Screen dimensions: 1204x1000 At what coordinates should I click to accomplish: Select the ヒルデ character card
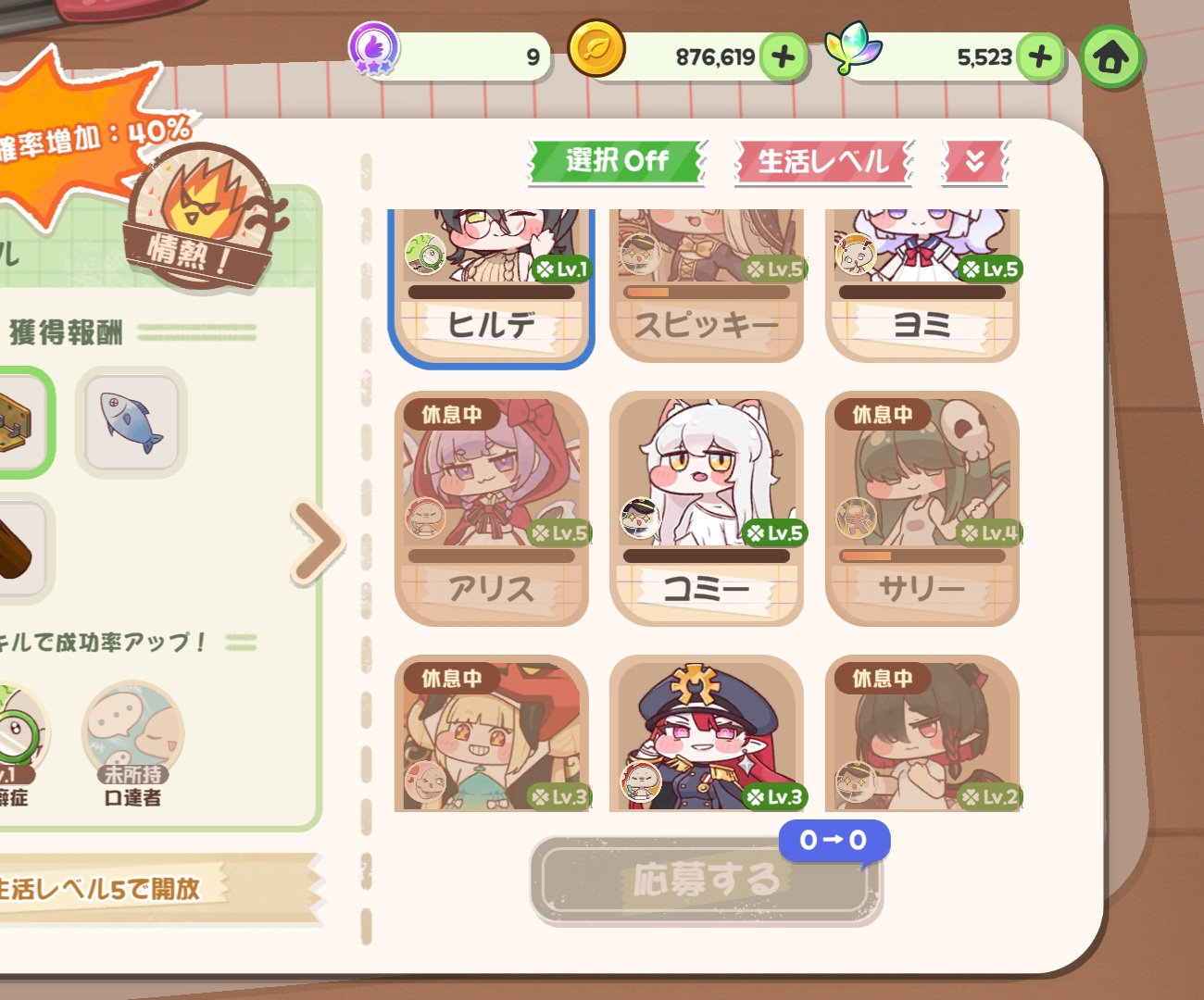click(x=491, y=287)
